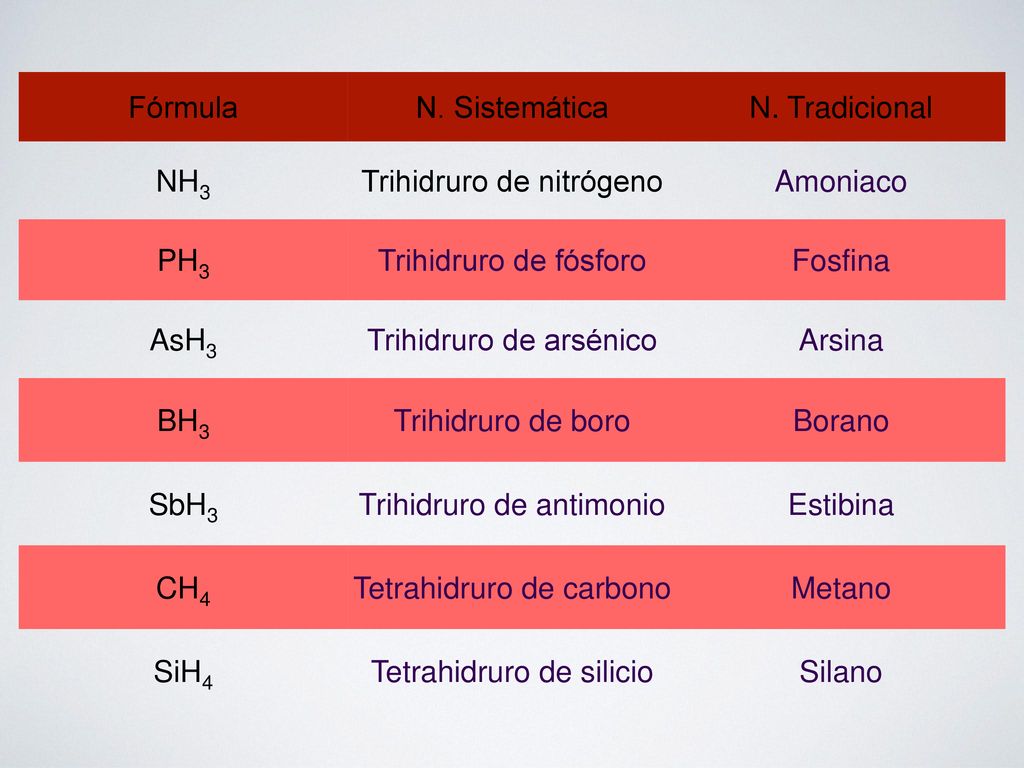Select the Trihidruro de nitrógeno text
Viewport: 1024px width, 768px height.
(512, 182)
